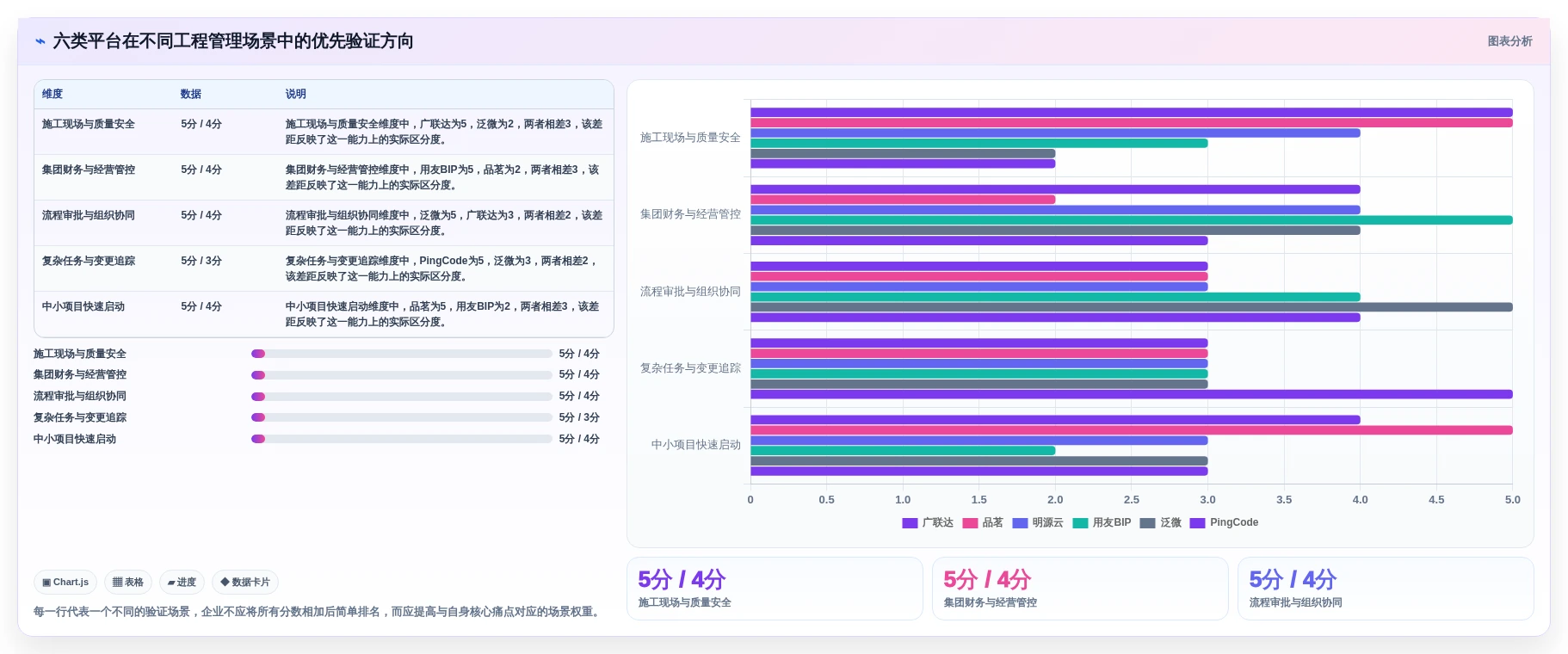Toggle 明源云 legend swatch
The height and width of the screenshot is (654, 1568).
click(1020, 523)
